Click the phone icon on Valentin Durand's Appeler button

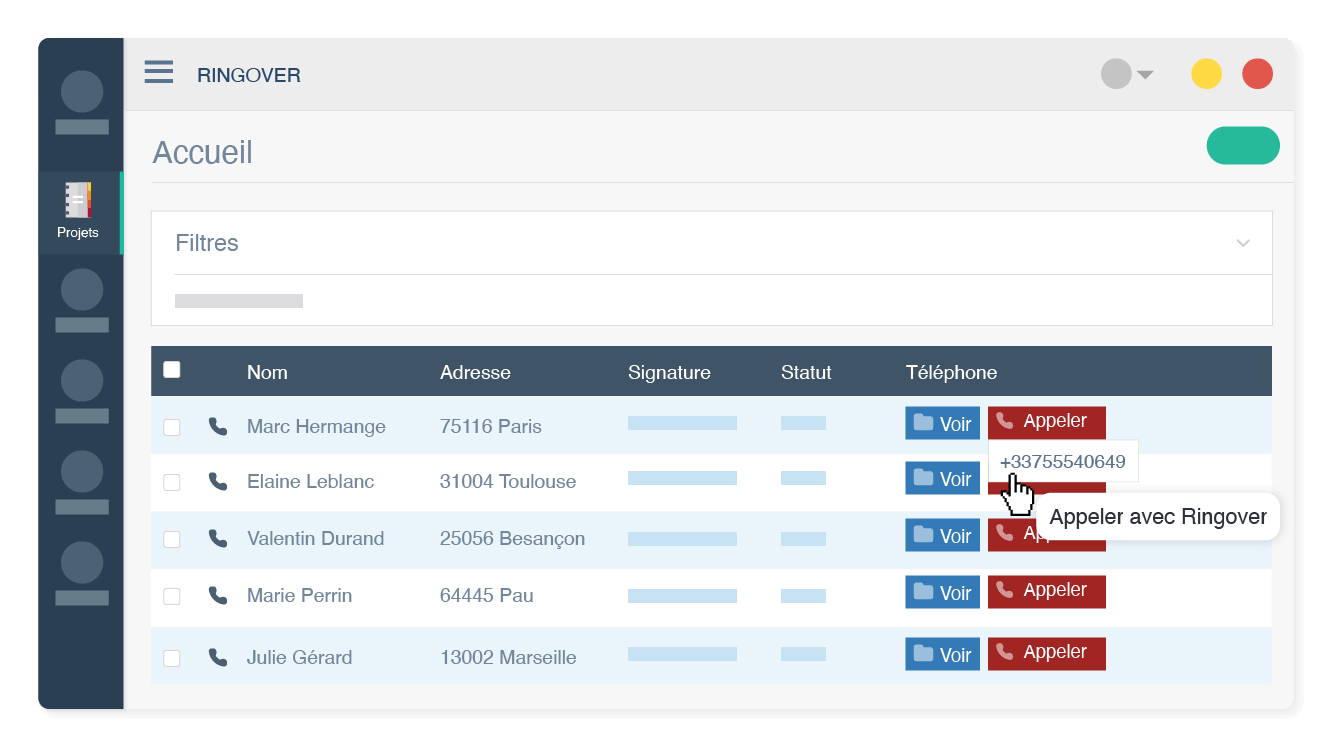pyautogui.click(x=1003, y=534)
